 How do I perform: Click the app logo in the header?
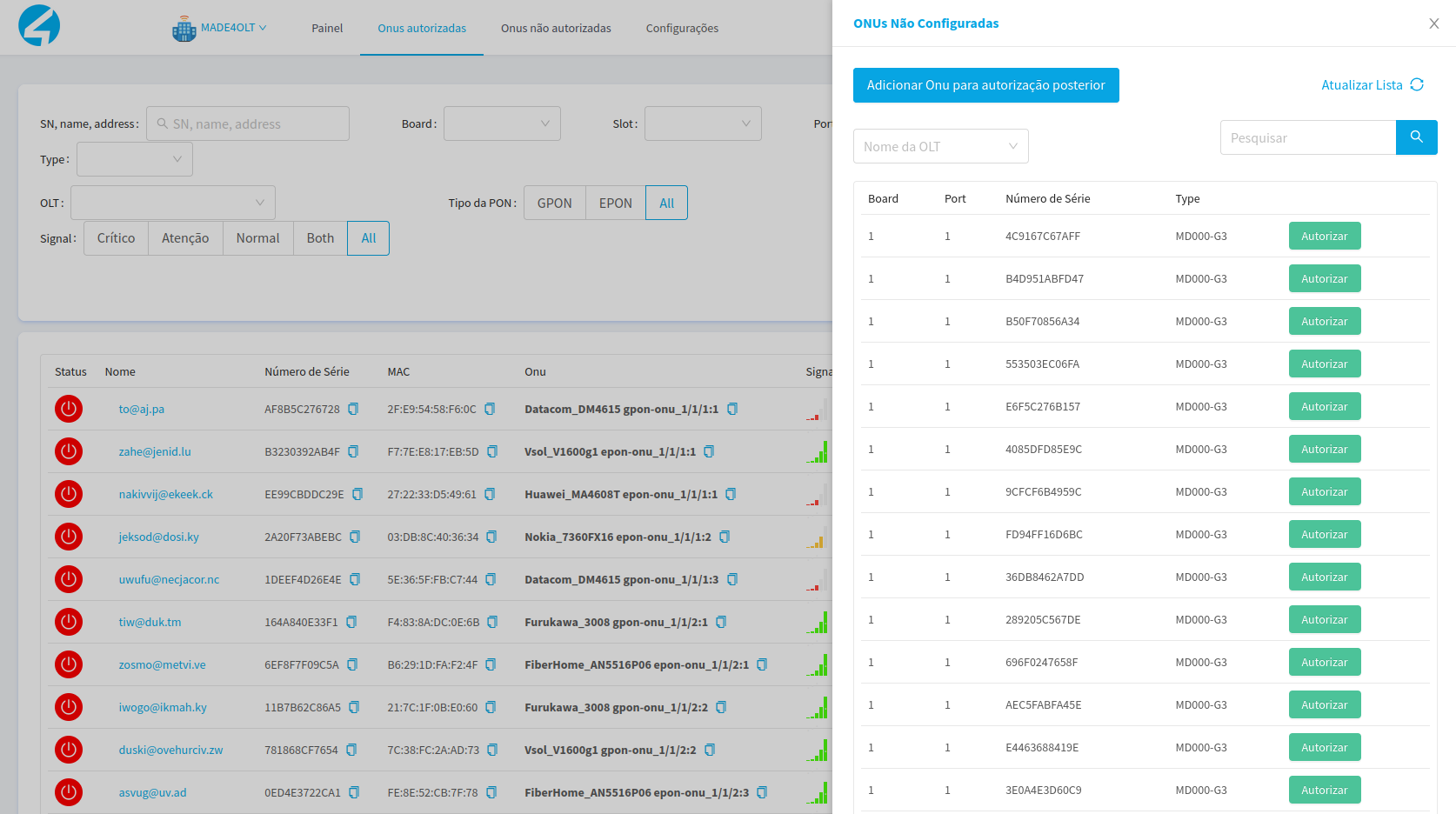point(39,26)
